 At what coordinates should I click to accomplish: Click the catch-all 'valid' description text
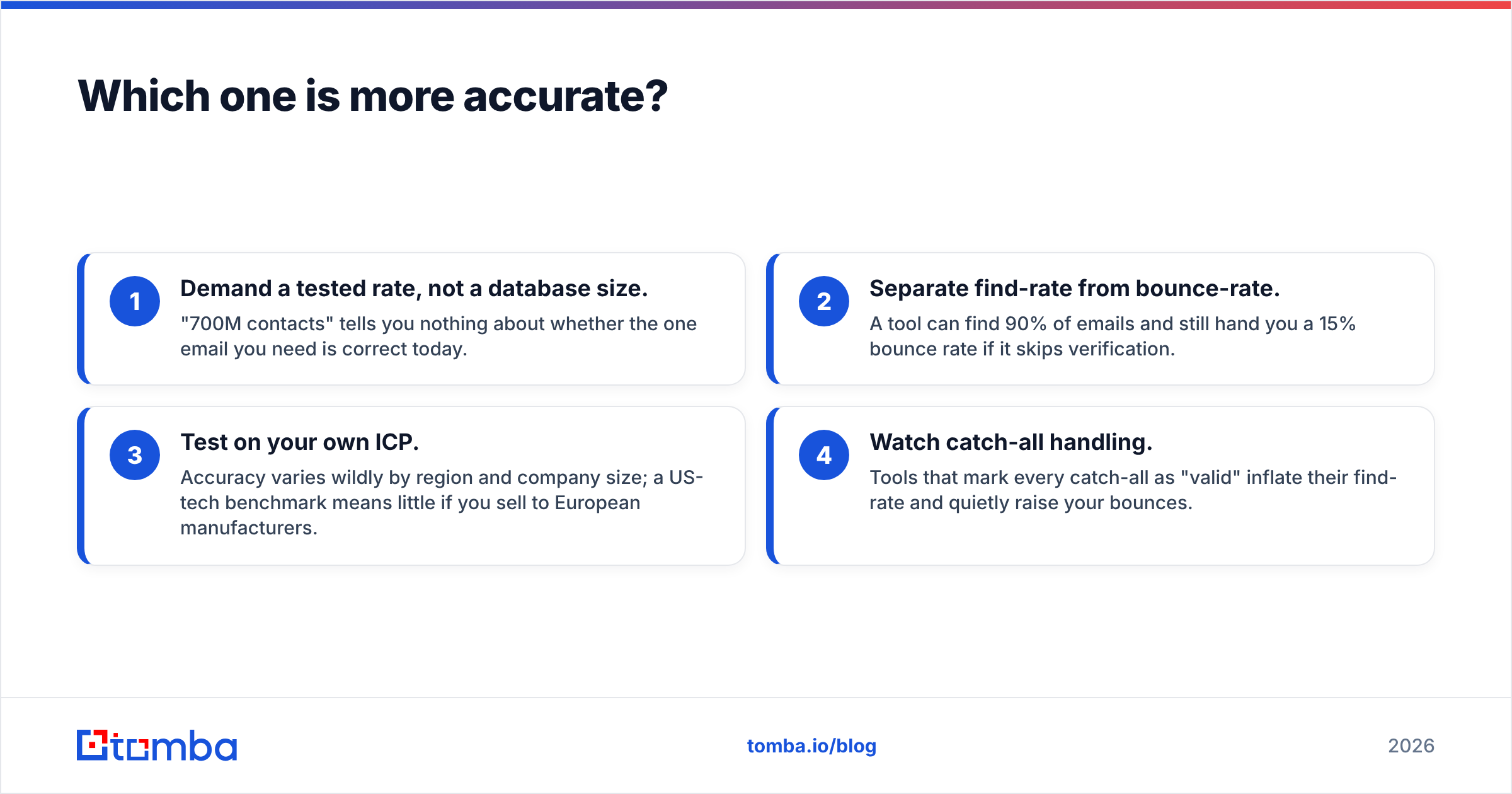[1133, 490]
